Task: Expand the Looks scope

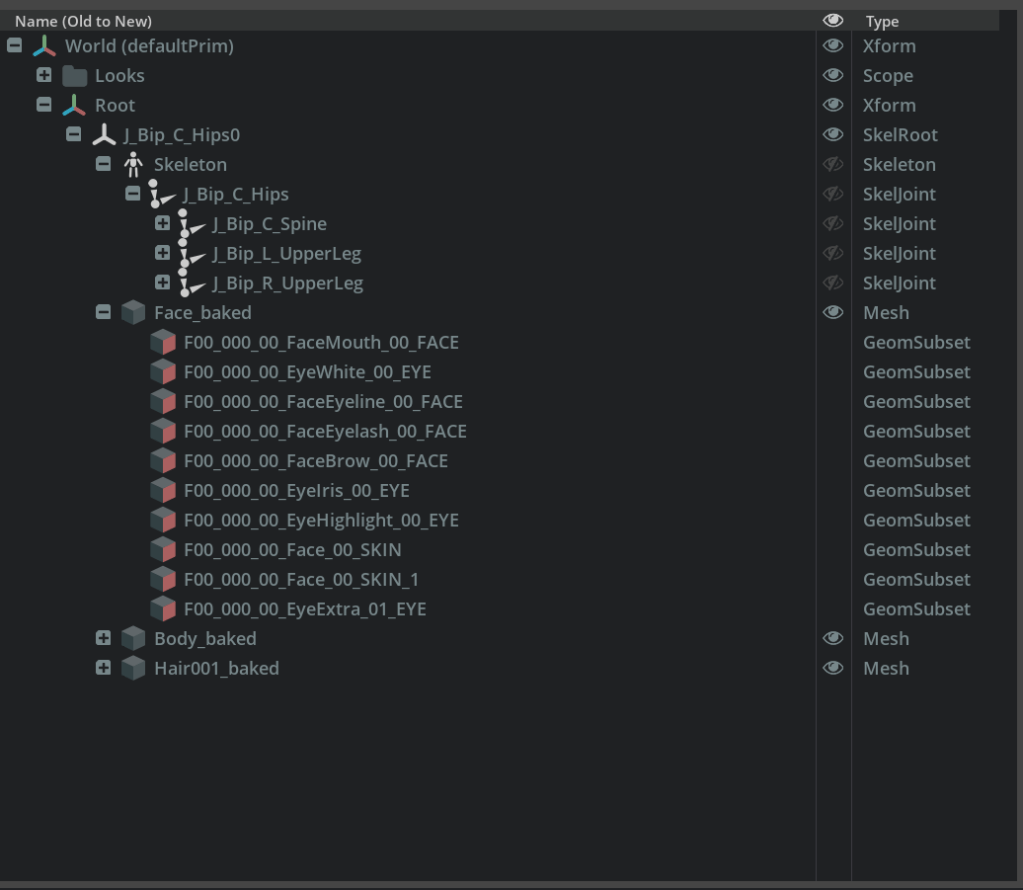Action: (x=44, y=76)
